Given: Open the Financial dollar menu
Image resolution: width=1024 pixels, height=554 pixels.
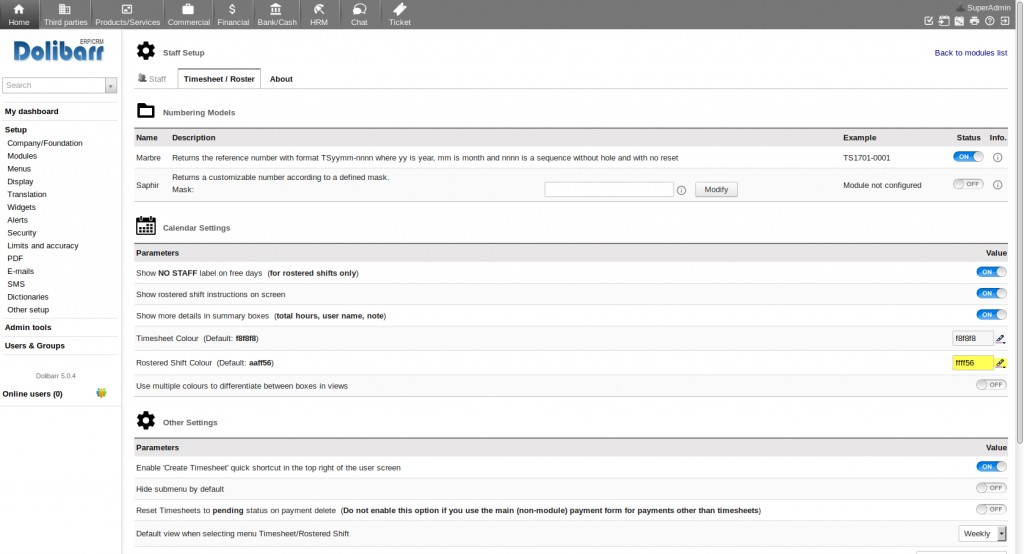Looking at the screenshot, I should click(x=232, y=14).
